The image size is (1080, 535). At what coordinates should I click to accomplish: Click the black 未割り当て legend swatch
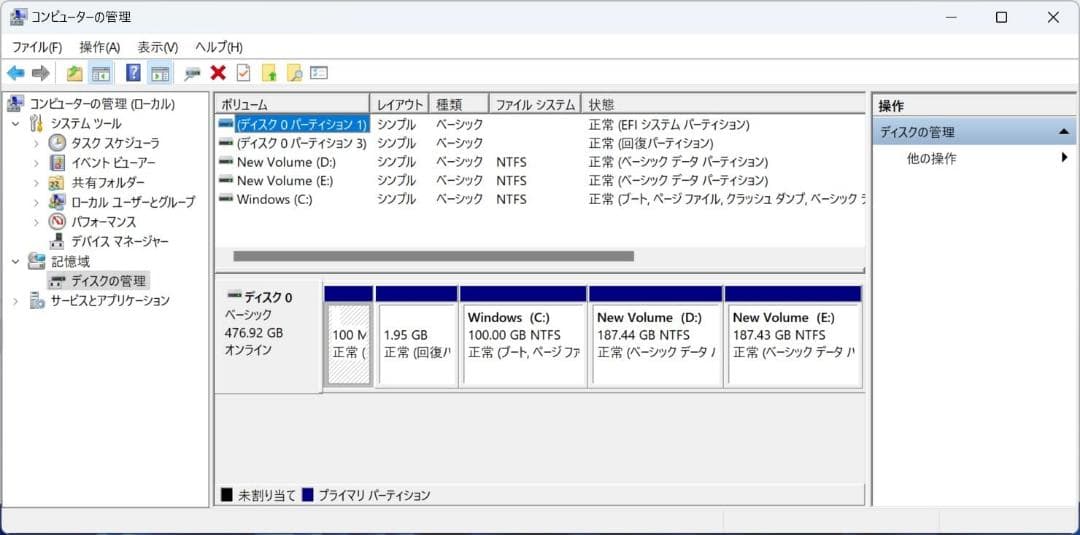(227, 494)
